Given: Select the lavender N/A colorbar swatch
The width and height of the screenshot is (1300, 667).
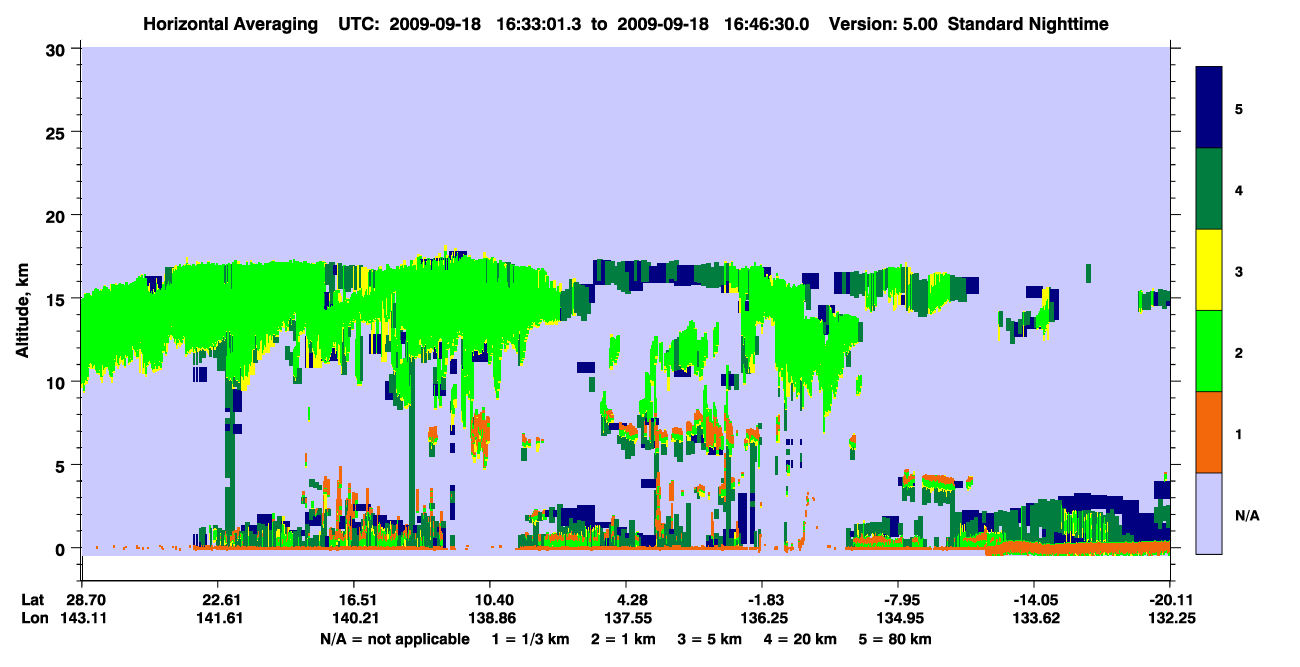Looking at the screenshot, I should (x=1209, y=512).
